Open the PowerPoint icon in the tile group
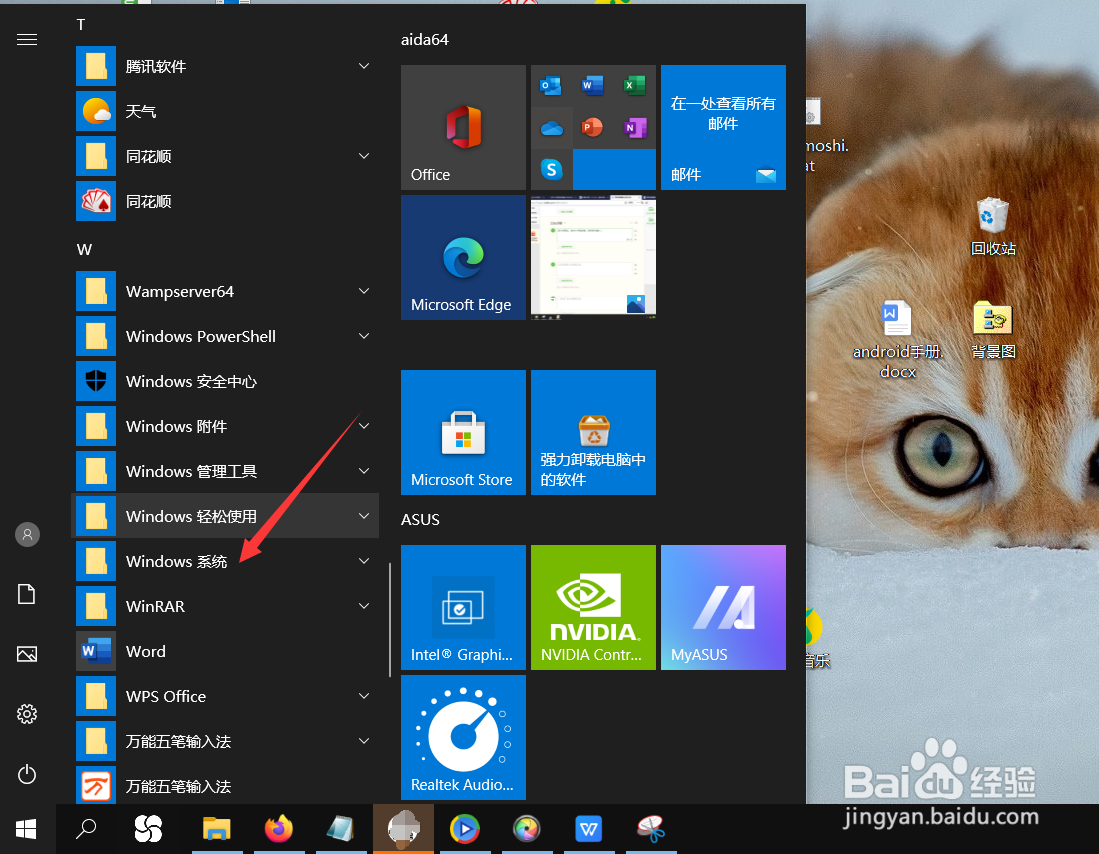Viewport: 1099px width, 854px height. point(592,128)
